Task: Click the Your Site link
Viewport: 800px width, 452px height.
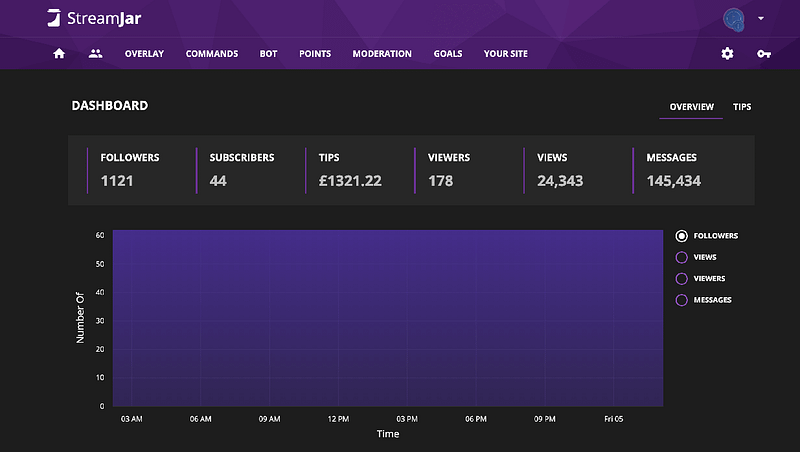Action: click(x=505, y=54)
